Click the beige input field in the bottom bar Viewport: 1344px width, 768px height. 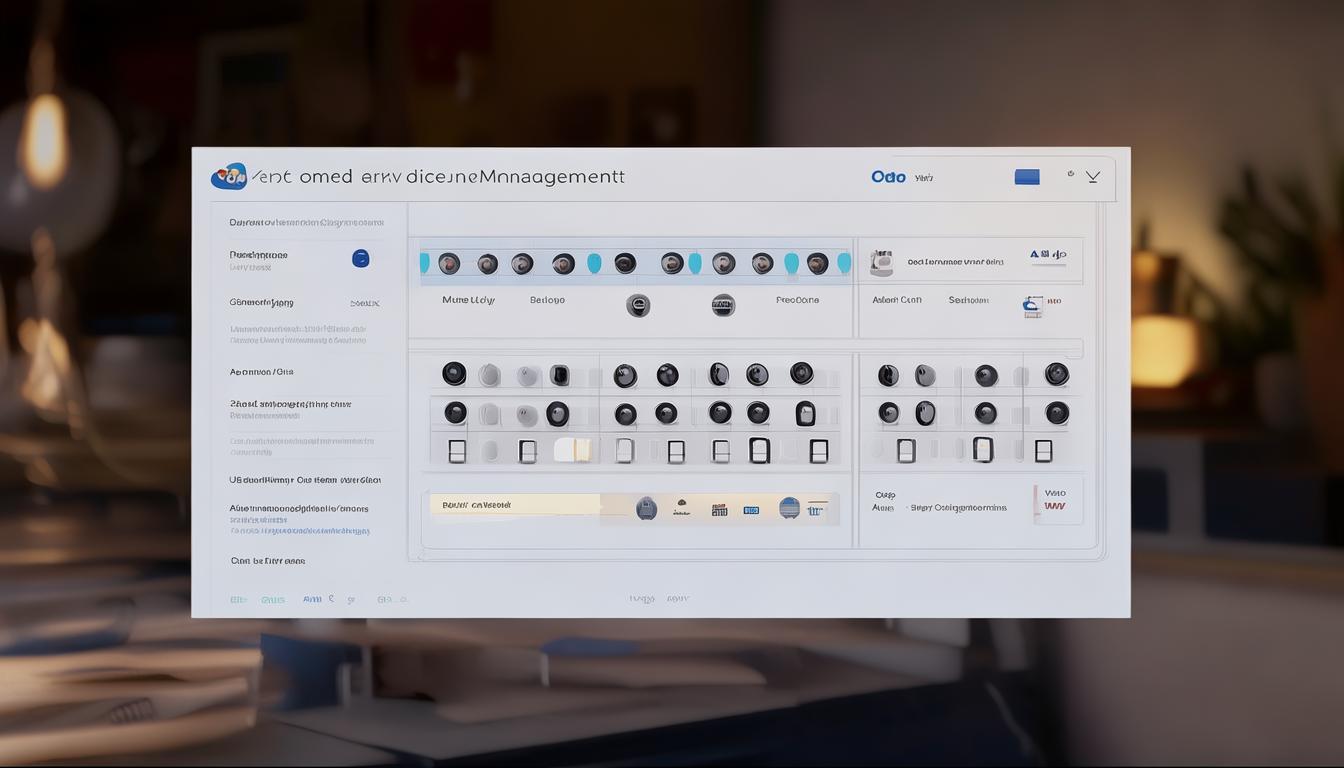[514, 505]
